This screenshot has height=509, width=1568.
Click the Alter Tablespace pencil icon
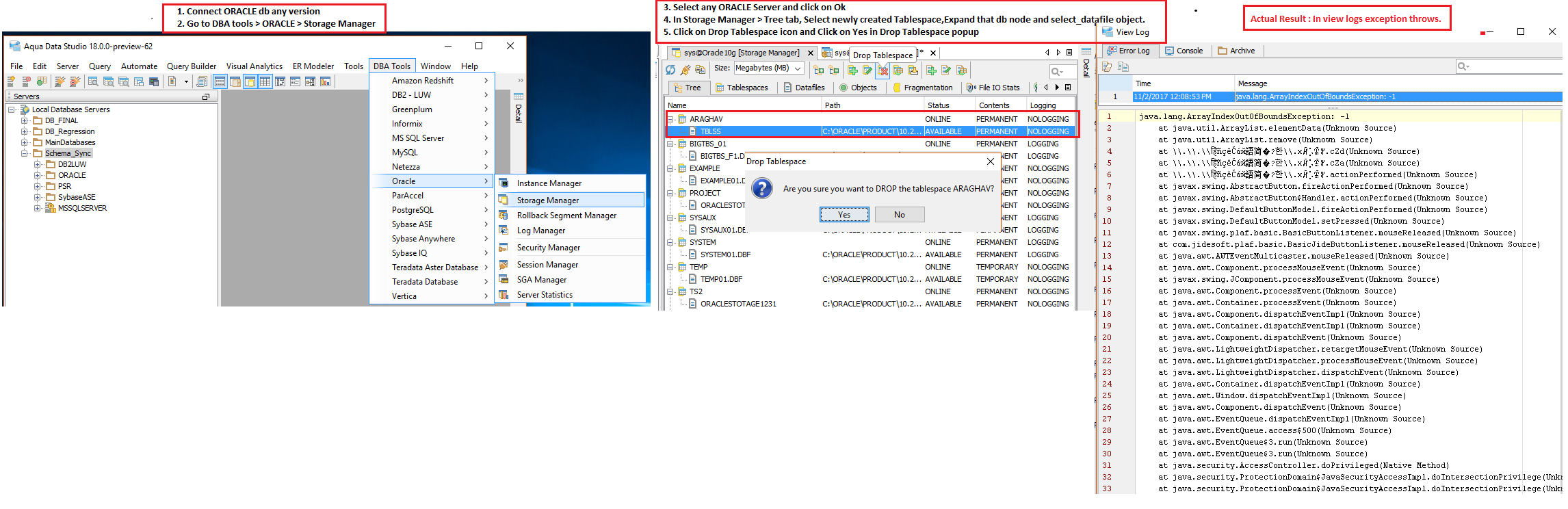tap(867, 70)
